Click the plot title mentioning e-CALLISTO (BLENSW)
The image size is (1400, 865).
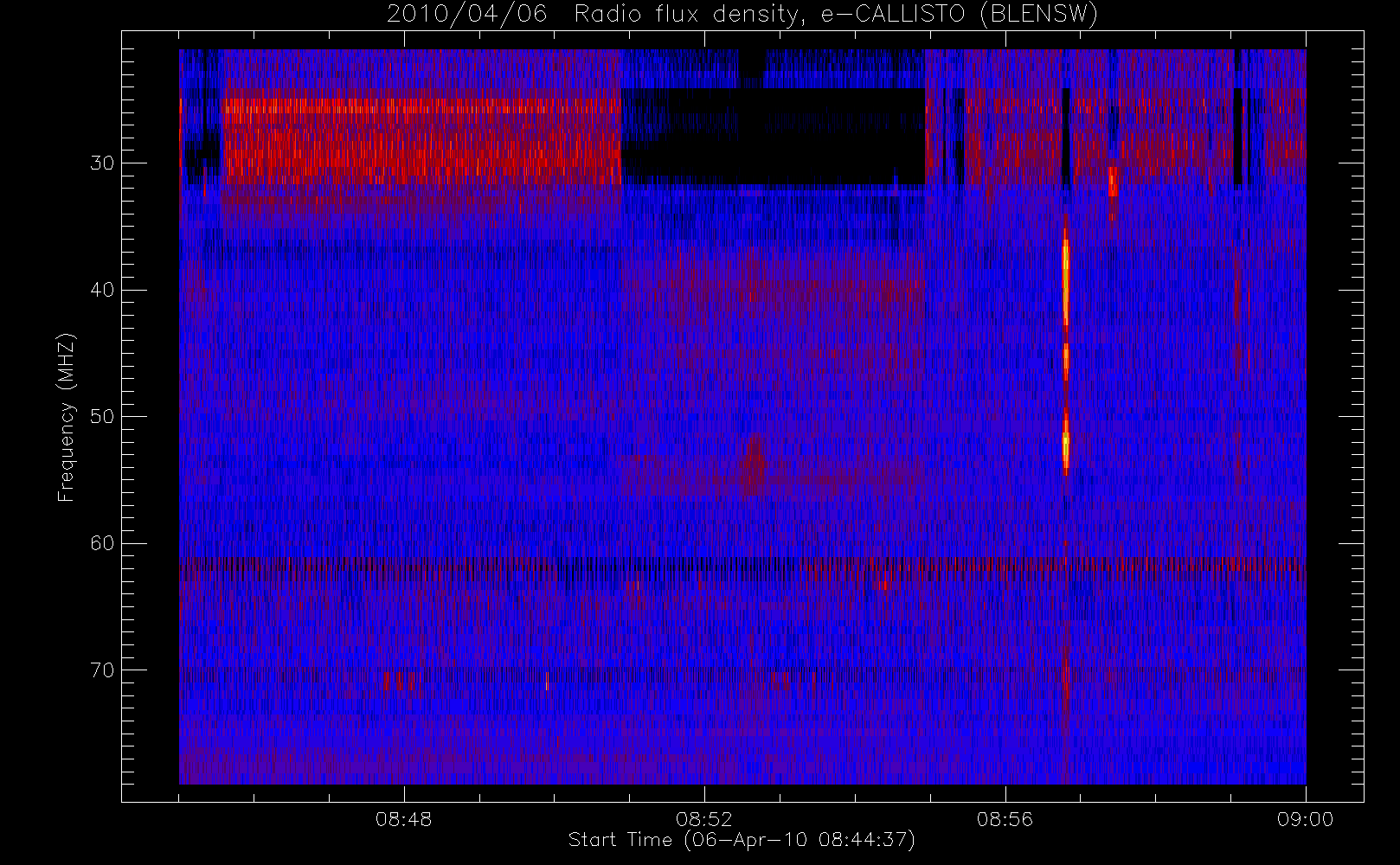pyautogui.click(x=742, y=15)
